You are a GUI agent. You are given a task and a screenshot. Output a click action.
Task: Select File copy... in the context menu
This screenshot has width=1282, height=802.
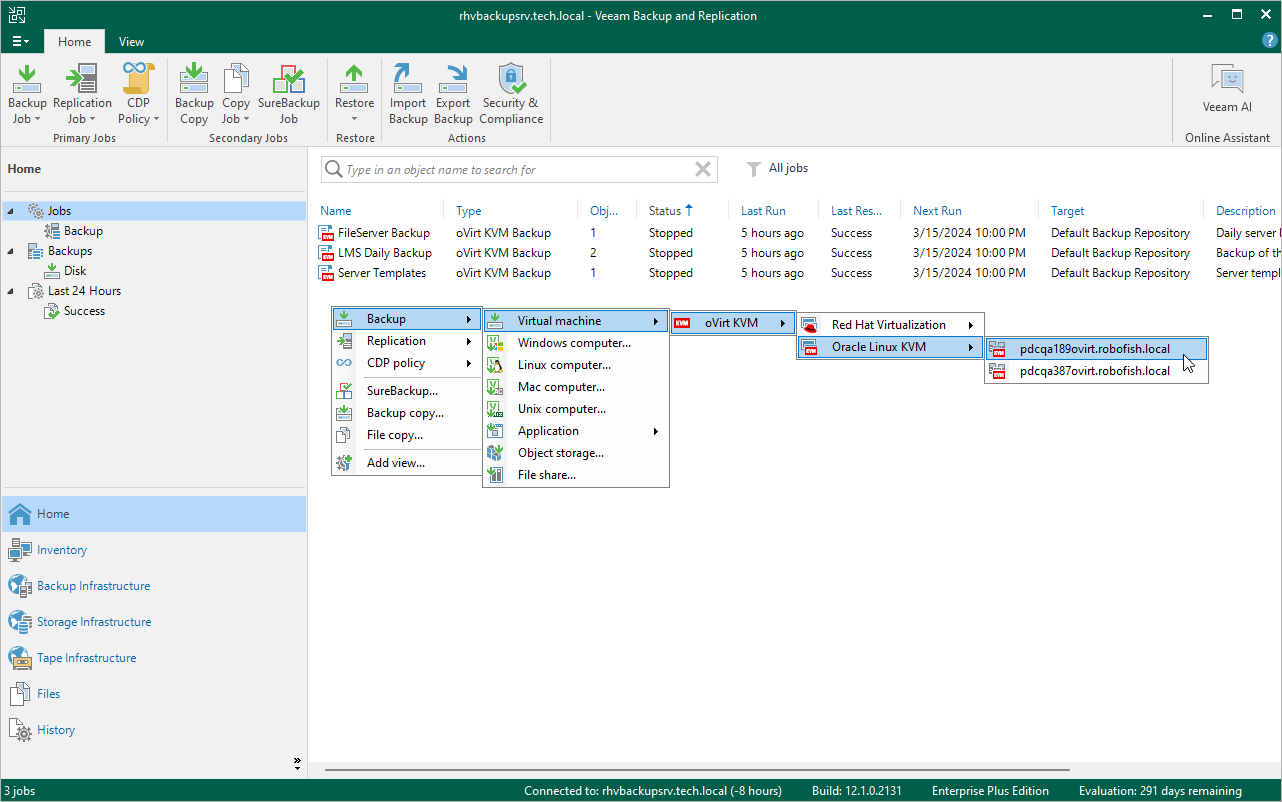click(407, 435)
